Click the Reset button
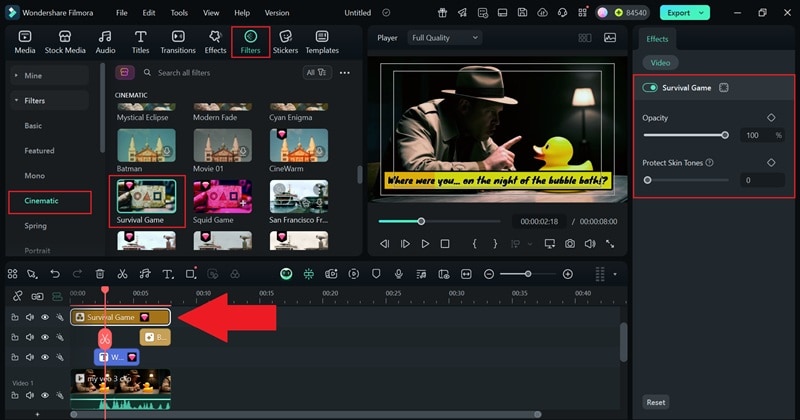 tap(656, 402)
